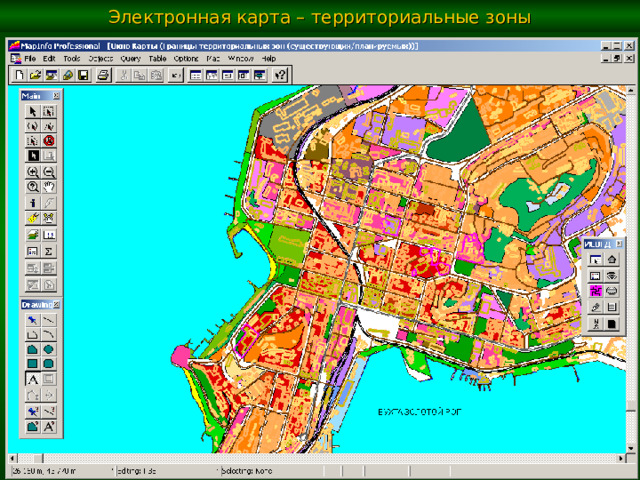This screenshot has width=640, height=480.
Task: Pick the Line drawing tool
Action: point(49,320)
